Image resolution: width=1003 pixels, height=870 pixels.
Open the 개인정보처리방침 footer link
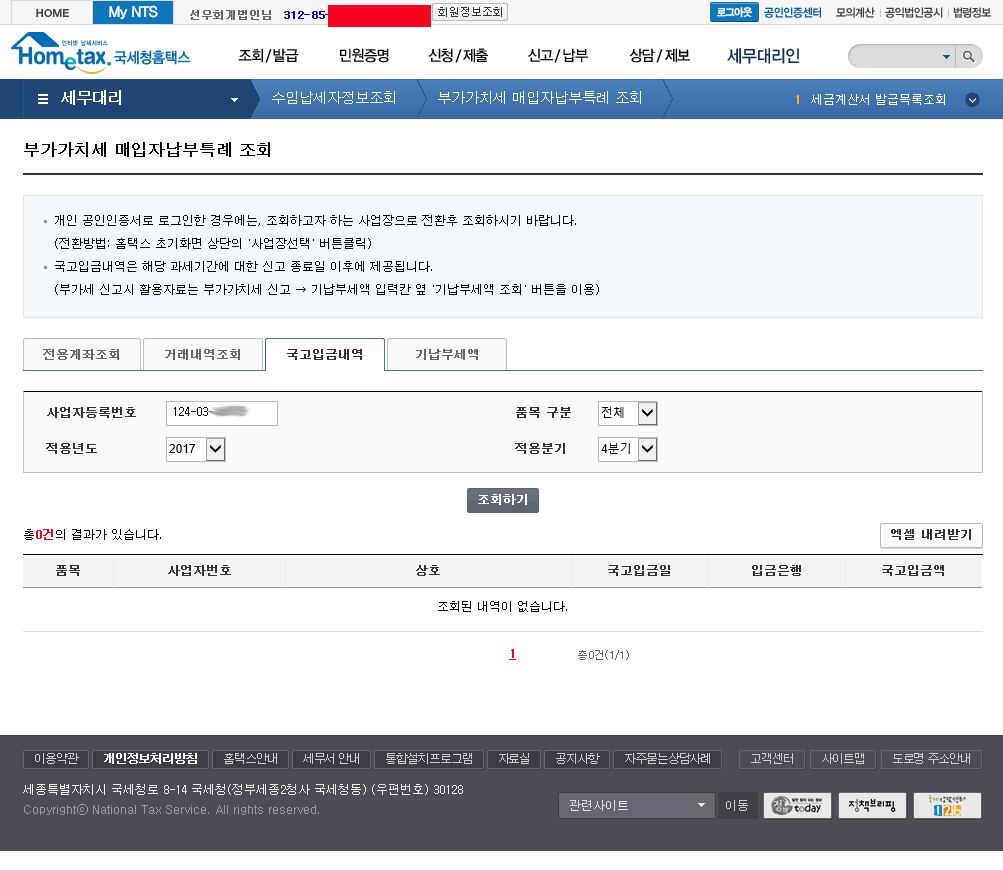(150, 759)
